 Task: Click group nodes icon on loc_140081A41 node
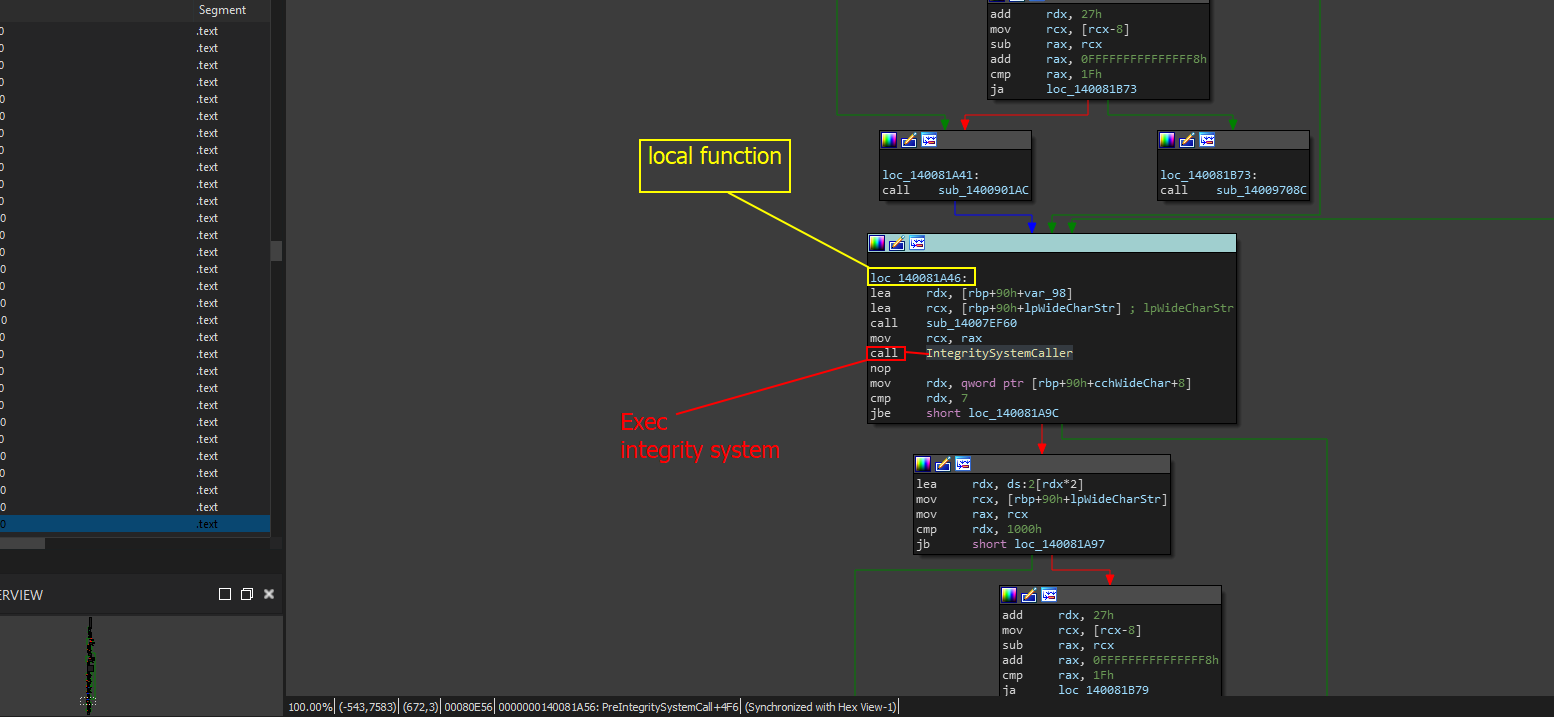[x=929, y=140]
